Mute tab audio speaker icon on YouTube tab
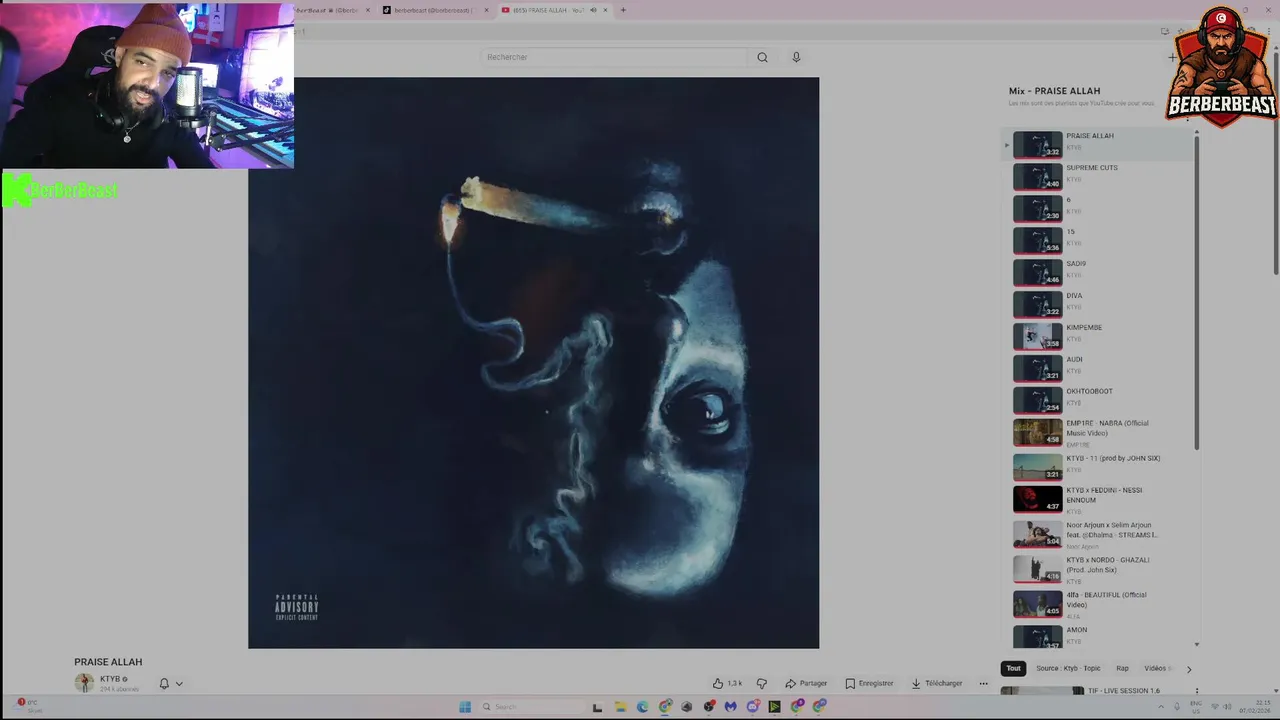 pyautogui.click(x=593, y=10)
